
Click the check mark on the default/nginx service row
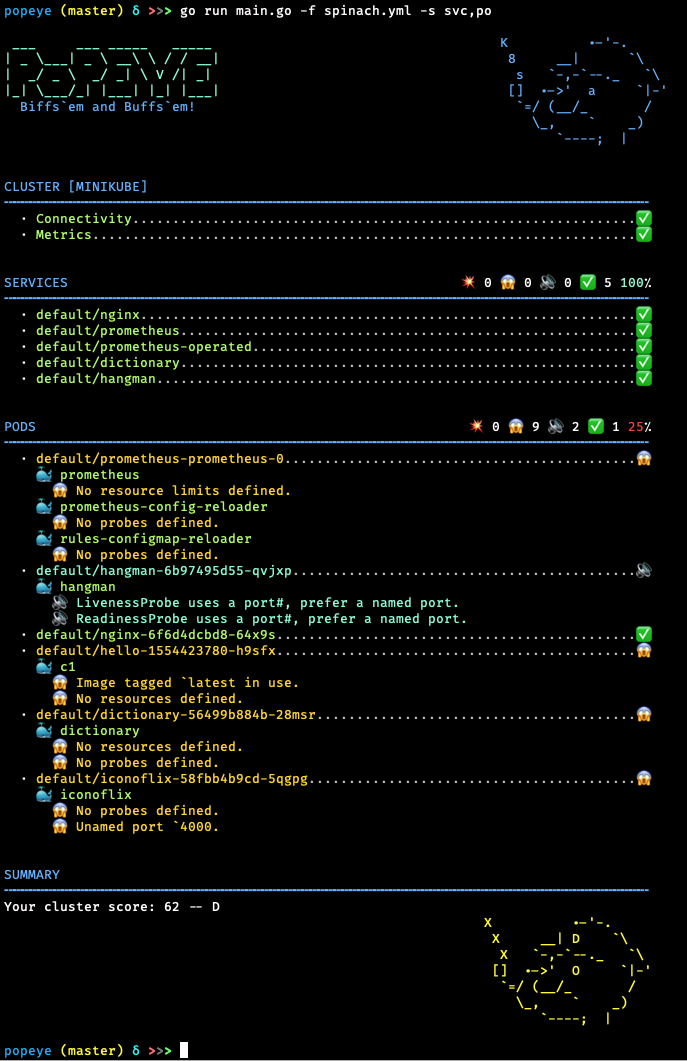644,314
